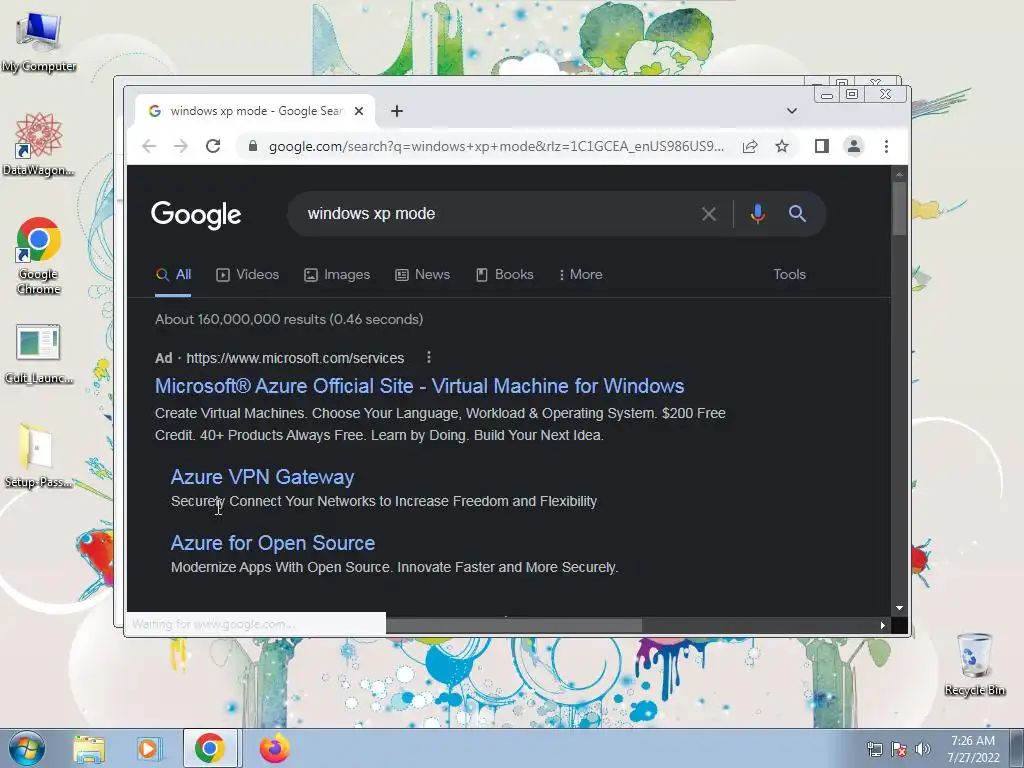The image size is (1024, 768).
Task: Close the 'windows xp mode' tab
Action: pos(359,111)
